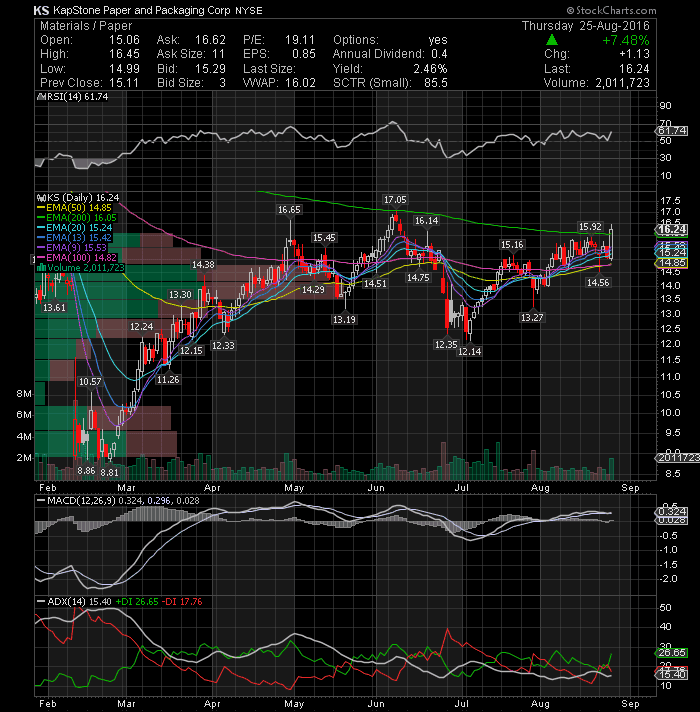This screenshot has height=712, width=700.
Task: Click the 2011723 volume tag on right axis
Action: click(x=677, y=458)
